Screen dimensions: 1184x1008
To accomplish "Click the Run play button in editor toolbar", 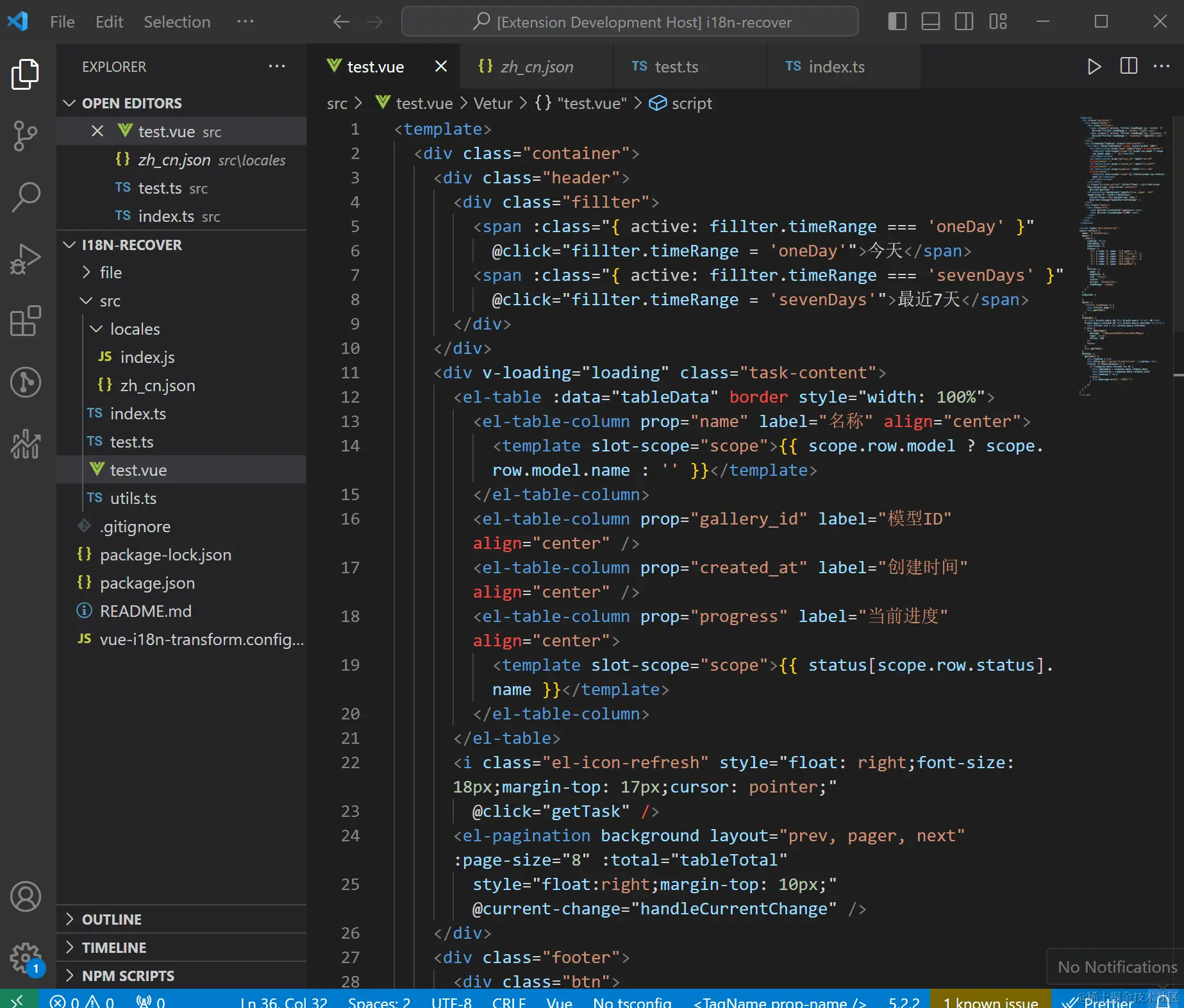I will tap(1094, 67).
